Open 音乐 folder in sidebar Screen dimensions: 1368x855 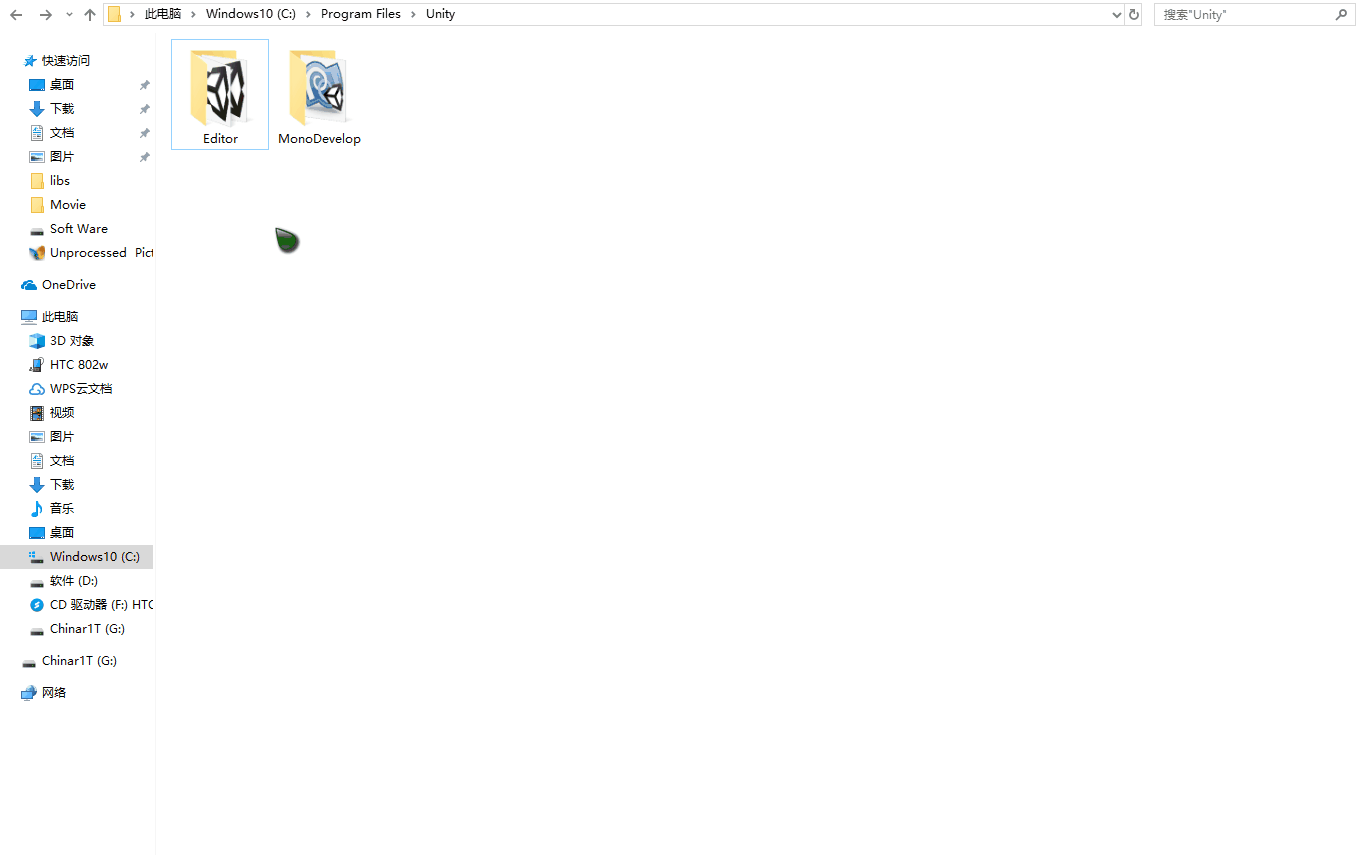pos(62,509)
